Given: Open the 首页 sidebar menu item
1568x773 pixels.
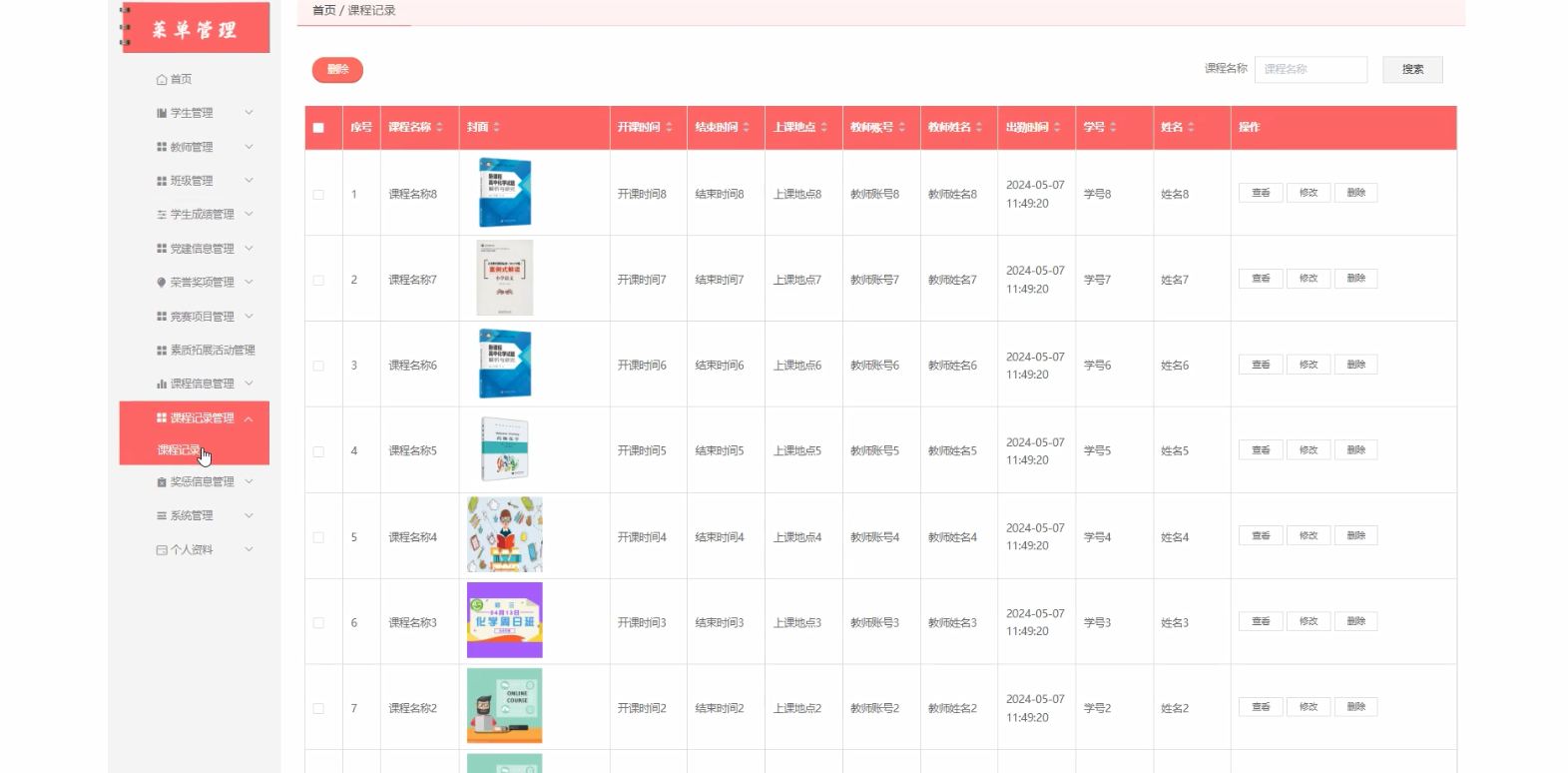Looking at the screenshot, I should click(x=195, y=80).
